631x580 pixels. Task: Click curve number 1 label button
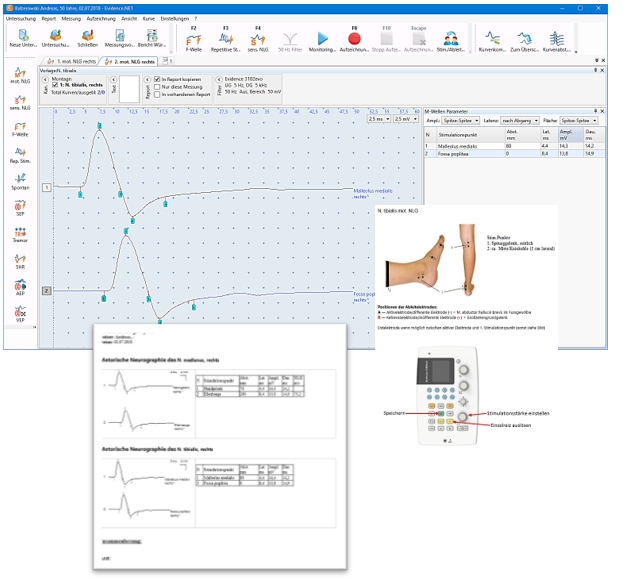pos(45,187)
